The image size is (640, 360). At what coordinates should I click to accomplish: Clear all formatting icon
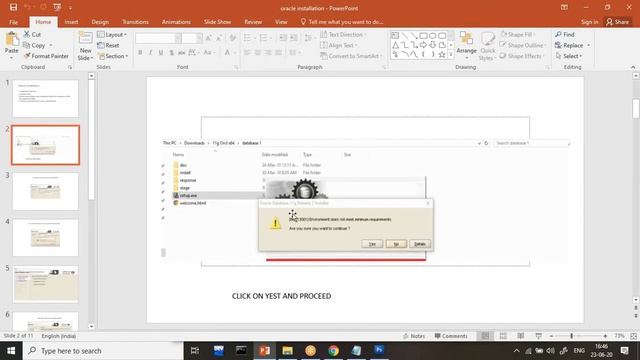click(x=233, y=38)
